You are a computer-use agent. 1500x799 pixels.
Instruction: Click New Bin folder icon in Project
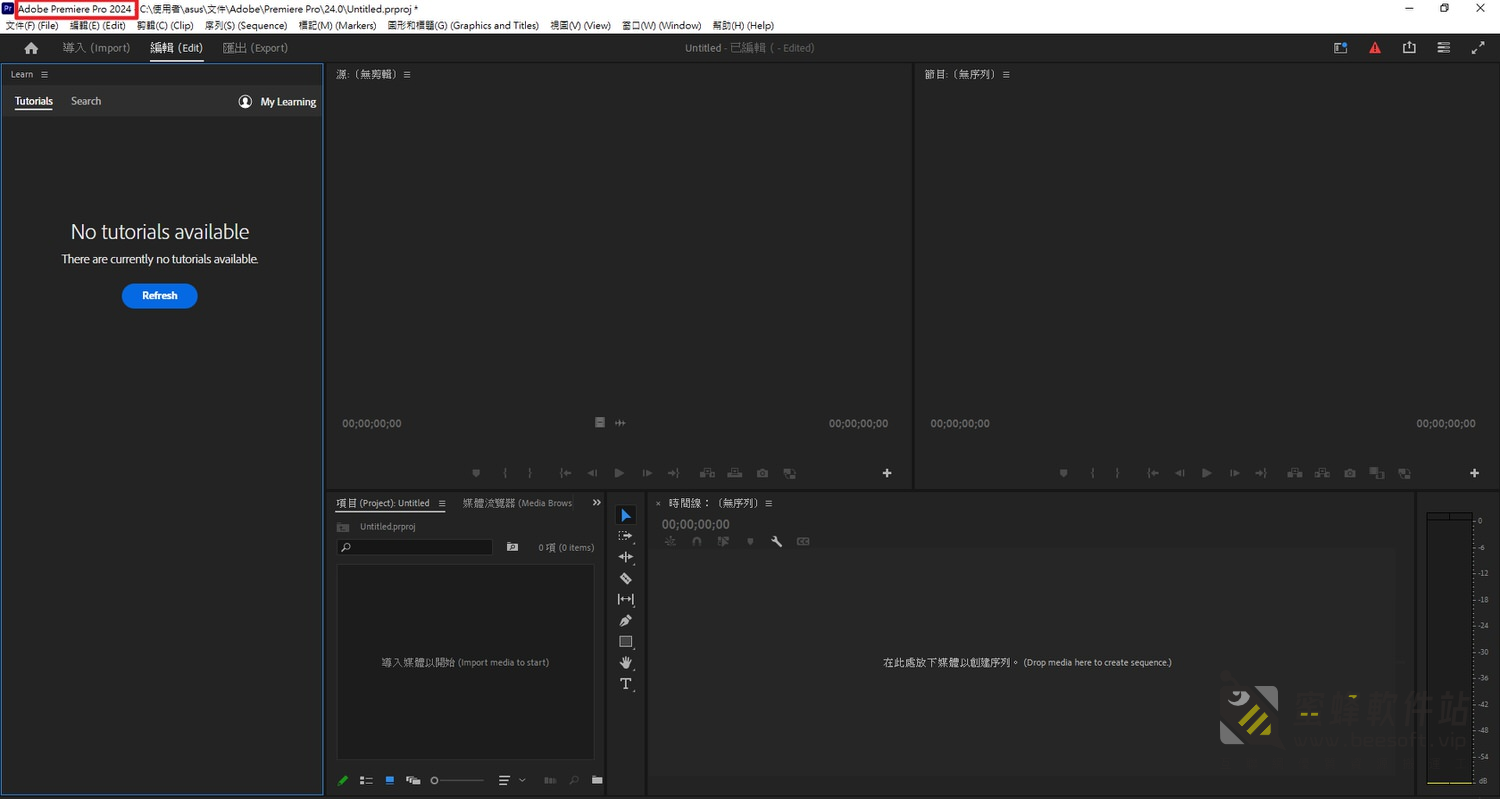click(597, 780)
